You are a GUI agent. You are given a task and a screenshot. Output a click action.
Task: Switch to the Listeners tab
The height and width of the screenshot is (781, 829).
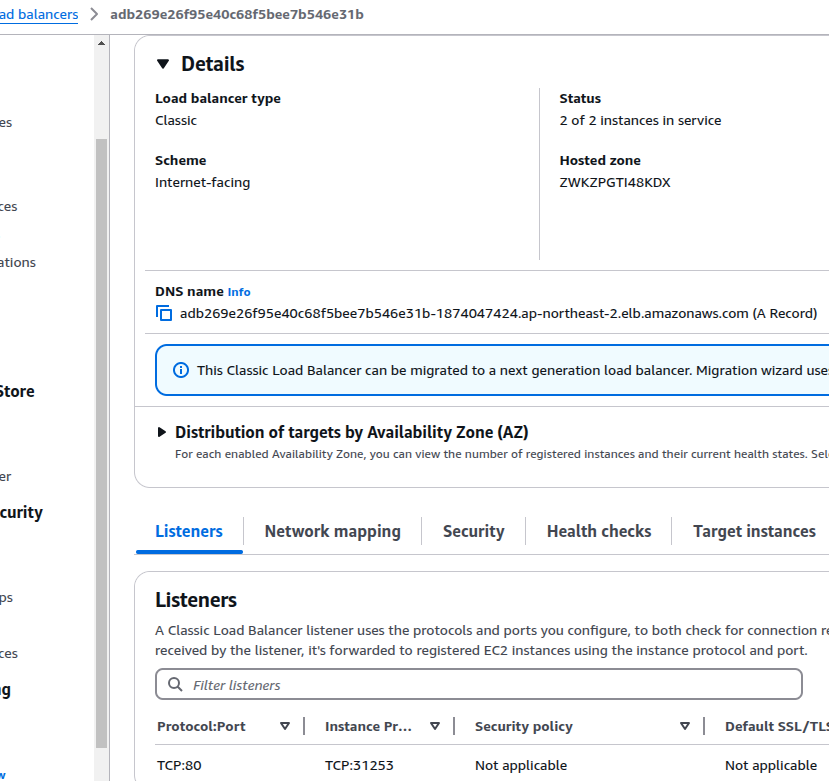[x=189, y=531]
